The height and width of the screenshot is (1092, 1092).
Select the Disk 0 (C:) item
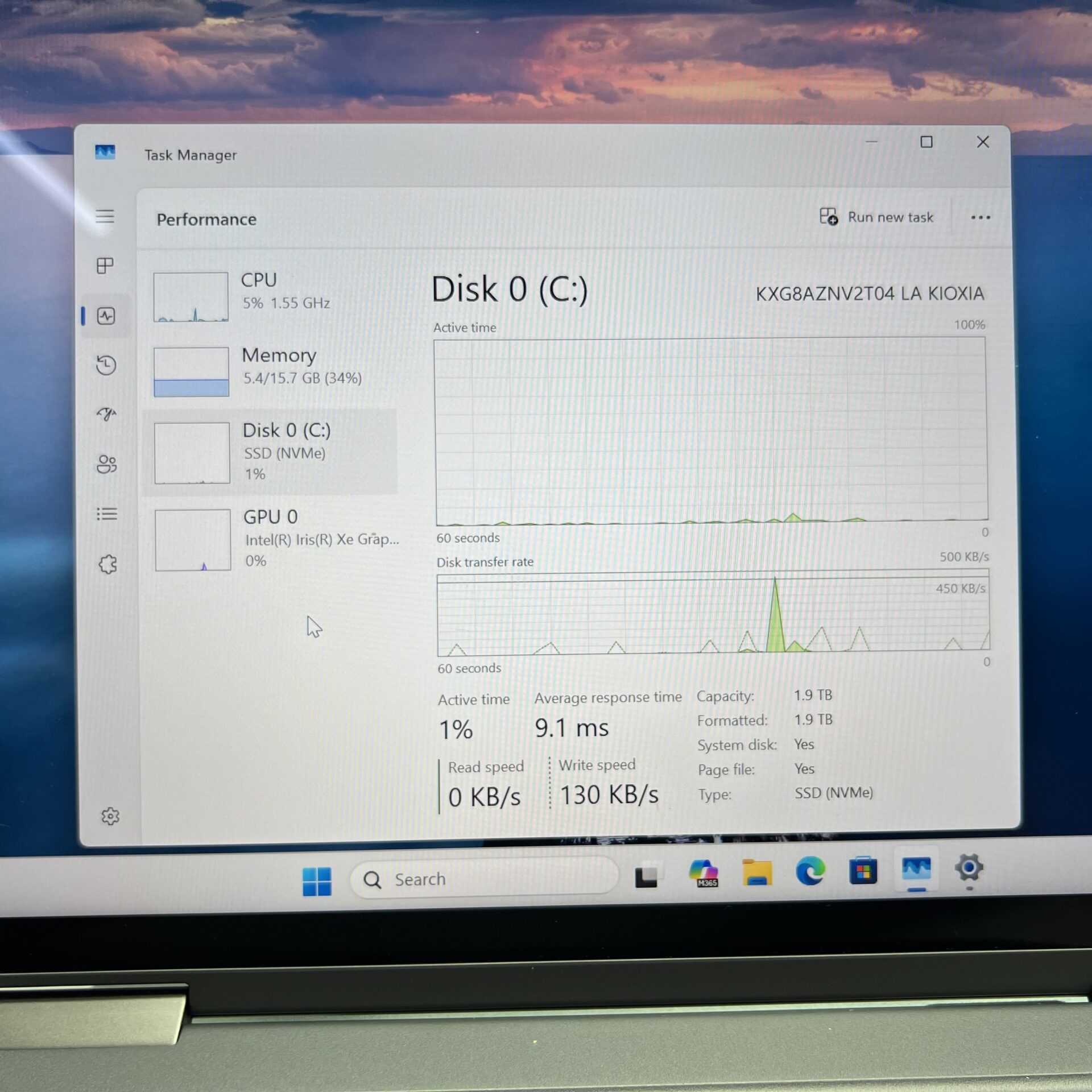point(273,452)
